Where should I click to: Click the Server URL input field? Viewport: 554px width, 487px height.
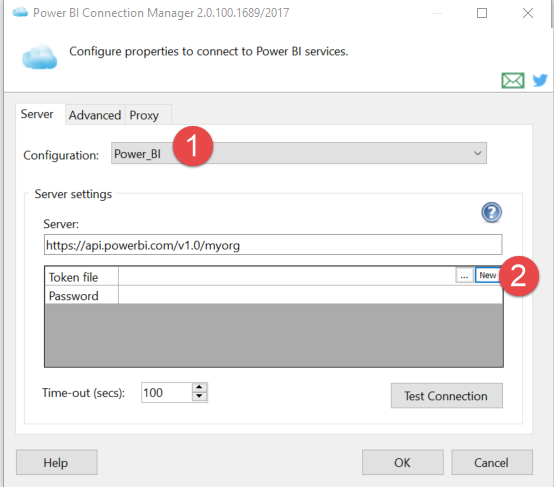pos(273,245)
